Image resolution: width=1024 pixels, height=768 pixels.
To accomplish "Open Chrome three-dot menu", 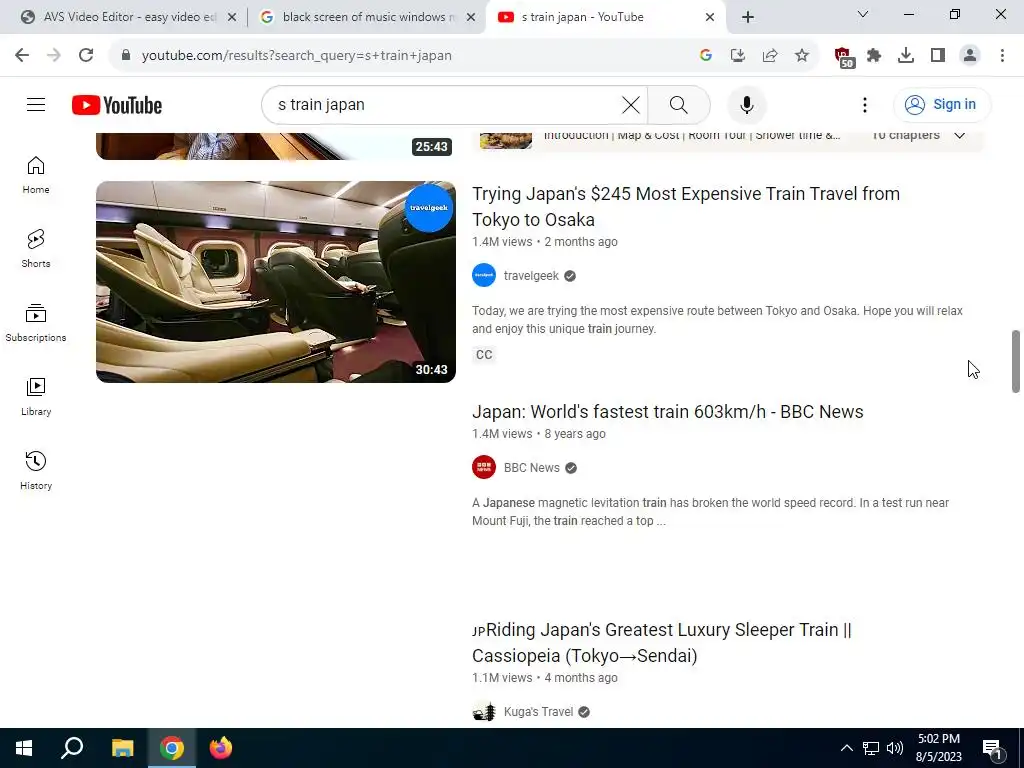I will [1002, 56].
